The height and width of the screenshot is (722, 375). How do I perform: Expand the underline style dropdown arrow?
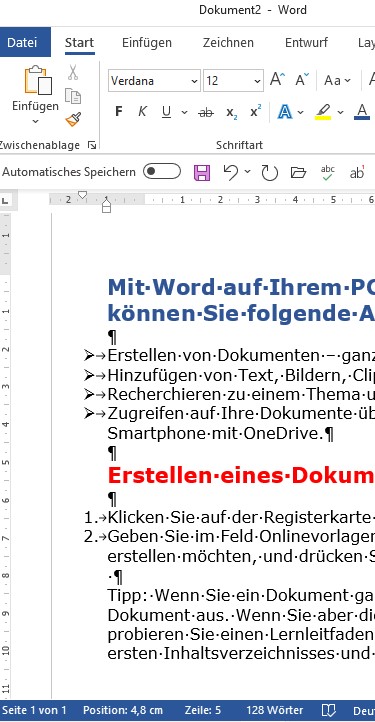coord(184,112)
